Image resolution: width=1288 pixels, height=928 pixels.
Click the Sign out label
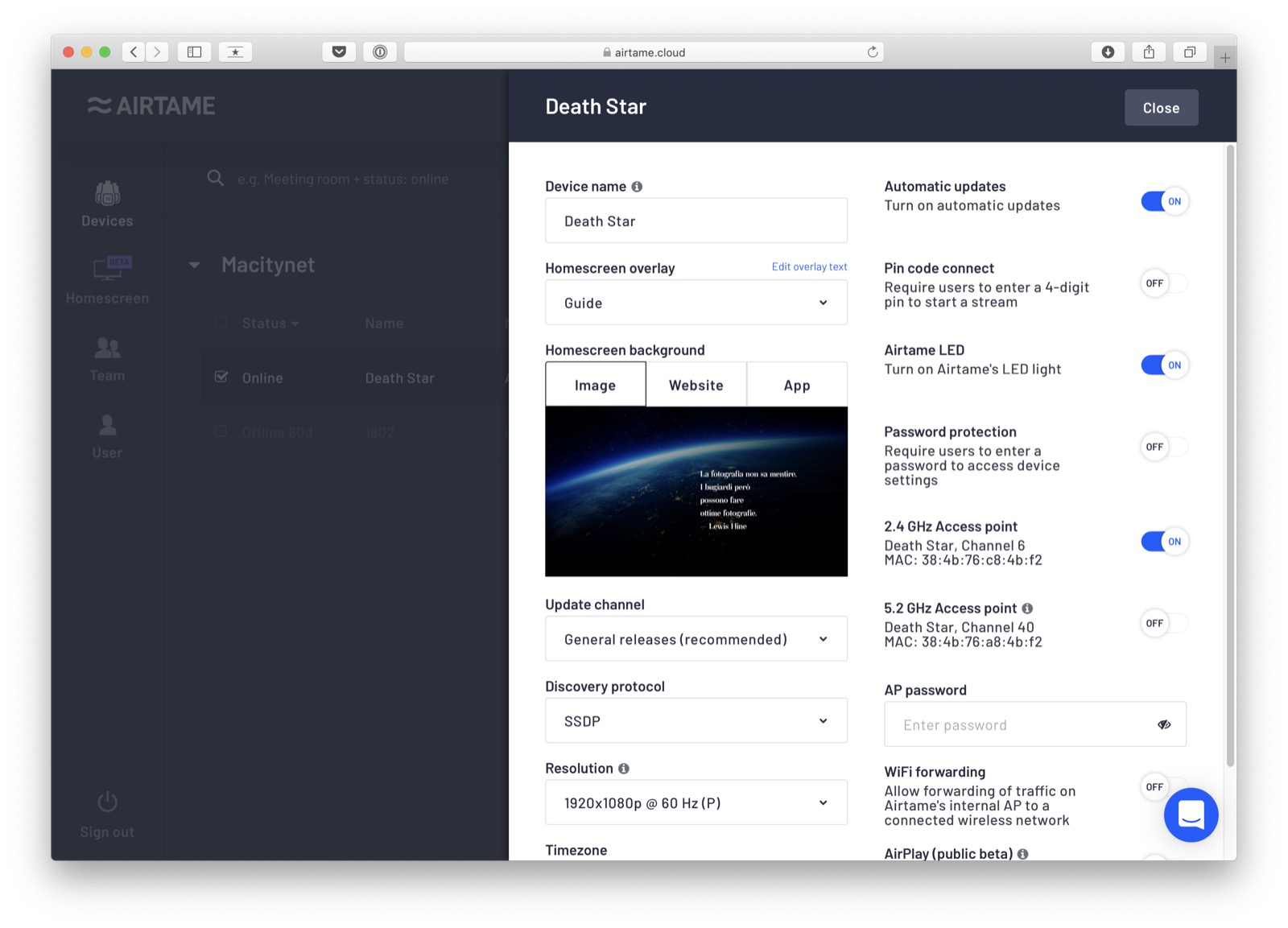point(107,832)
